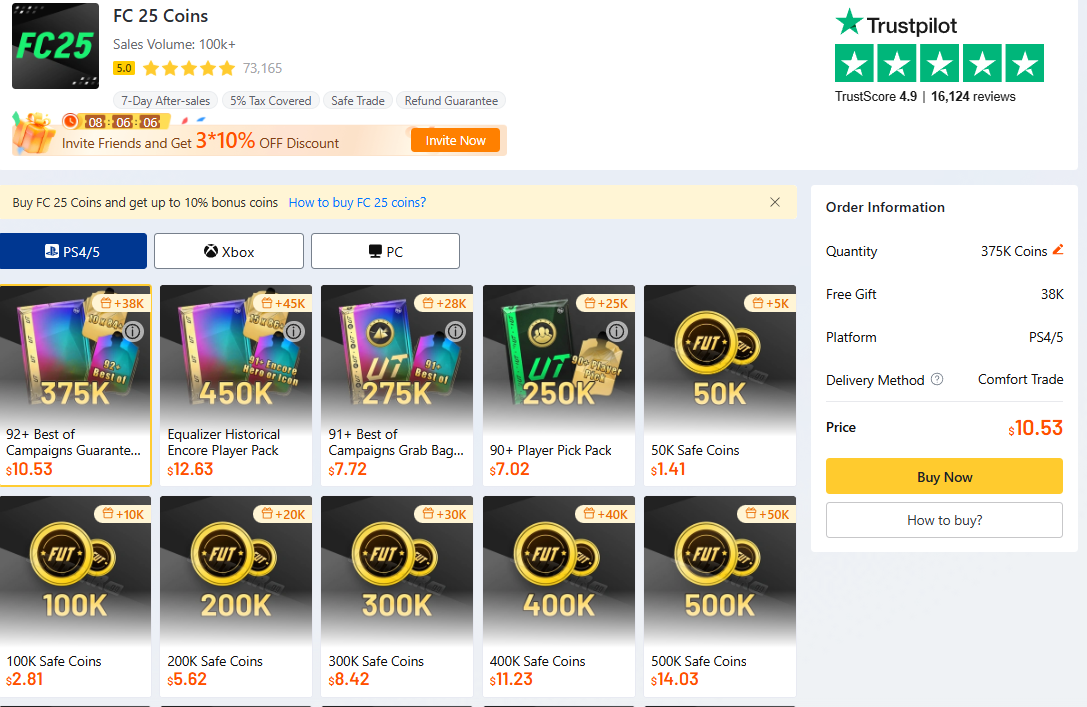Click the +25K gift bonus badge
1087x707 pixels.
point(605,303)
